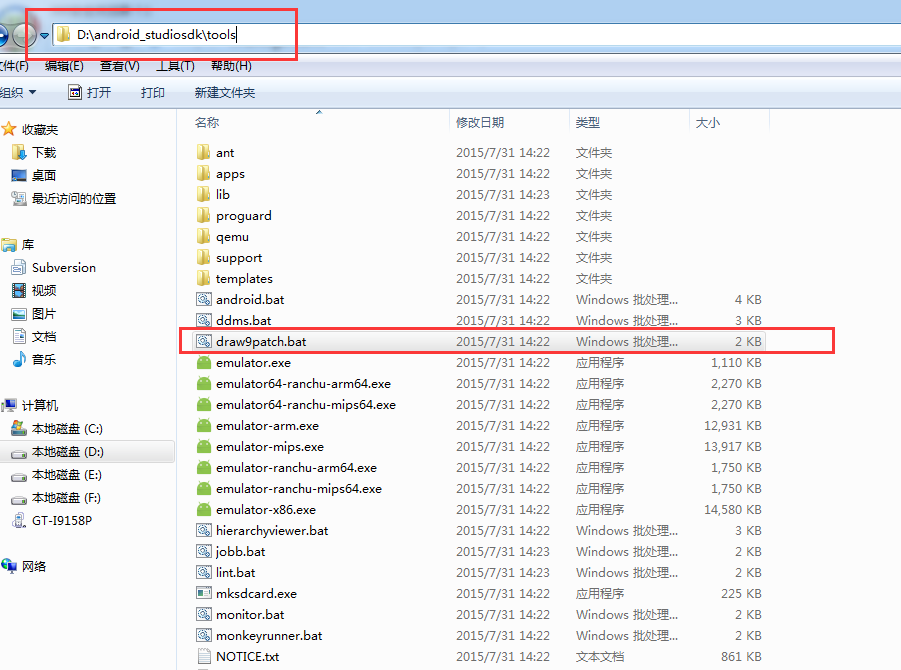The height and width of the screenshot is (670, 901).
Task: Click the 下载 folder icon in sidebar
Action: (19, 152)
